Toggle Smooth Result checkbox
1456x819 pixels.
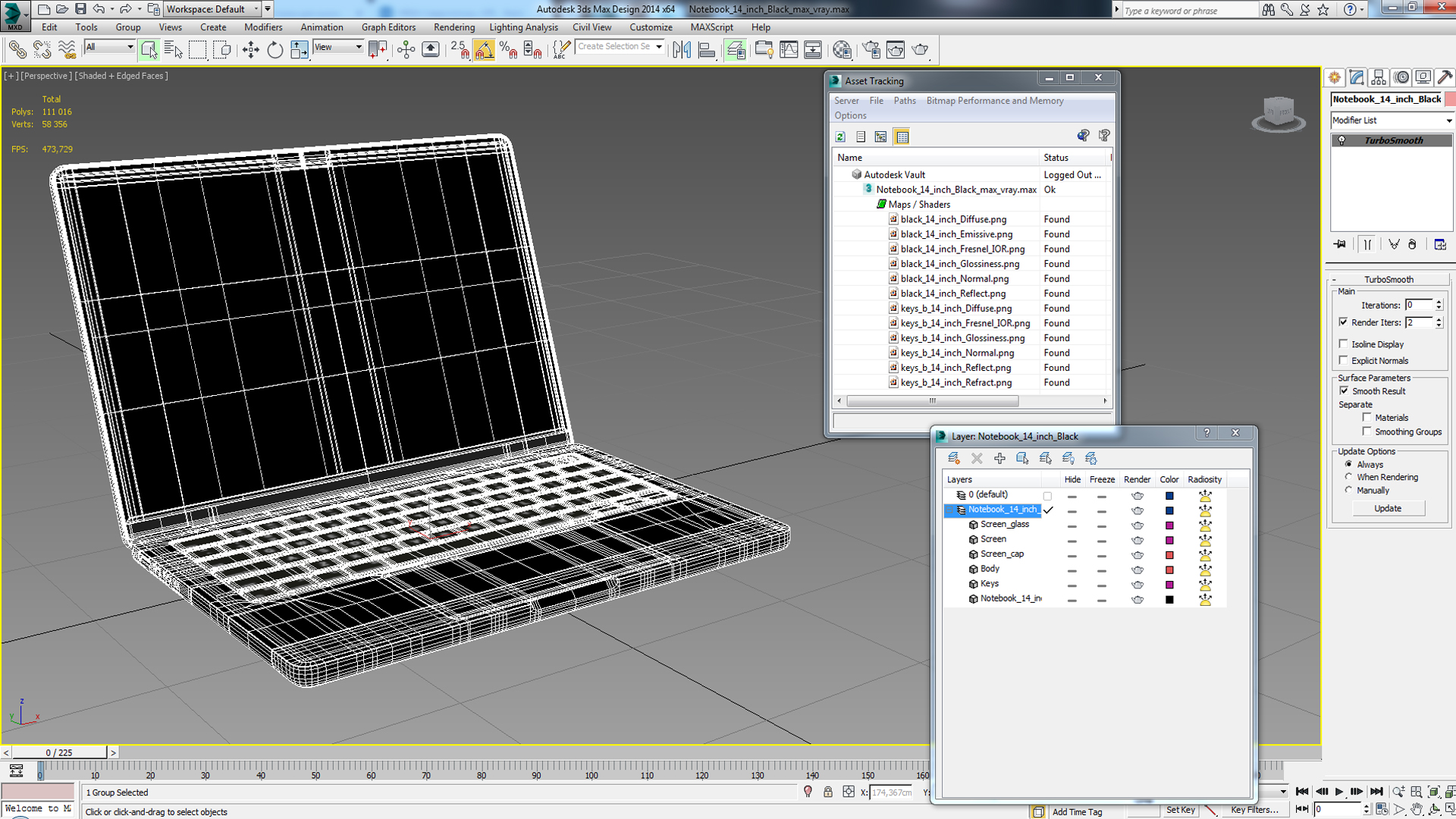pos(1344,391)
